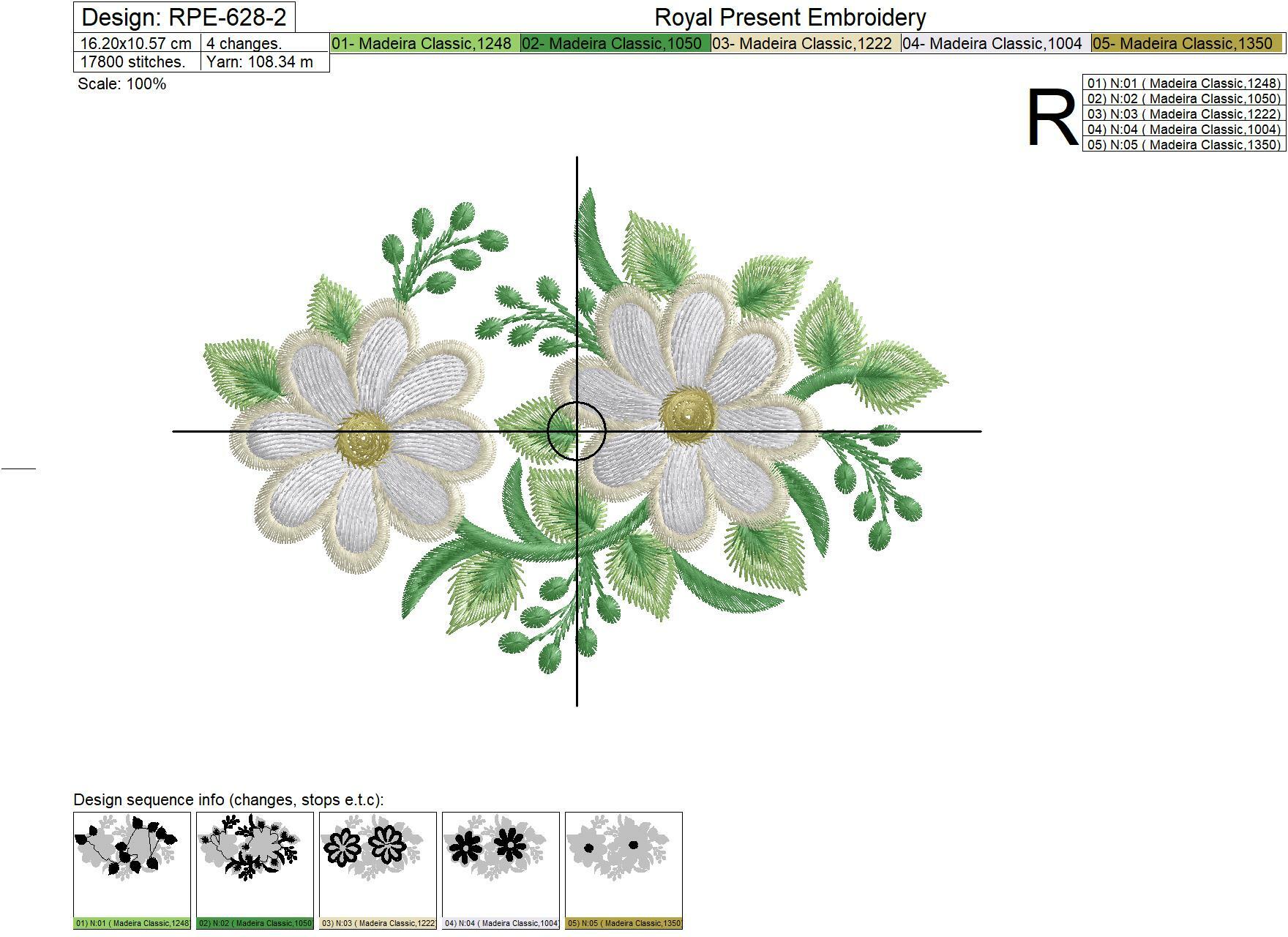Select the petals fill sequence step
The width and height of the screenshot is (1288, 937).
[499, 875]
